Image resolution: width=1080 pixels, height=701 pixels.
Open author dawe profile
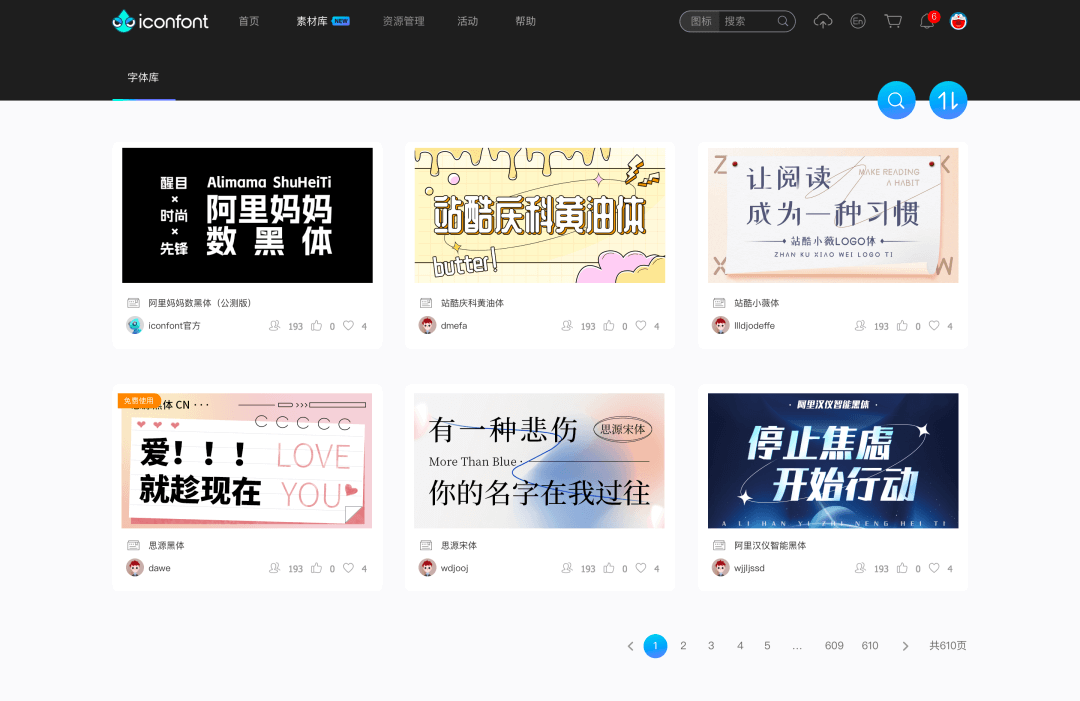(x=159, y=568)
